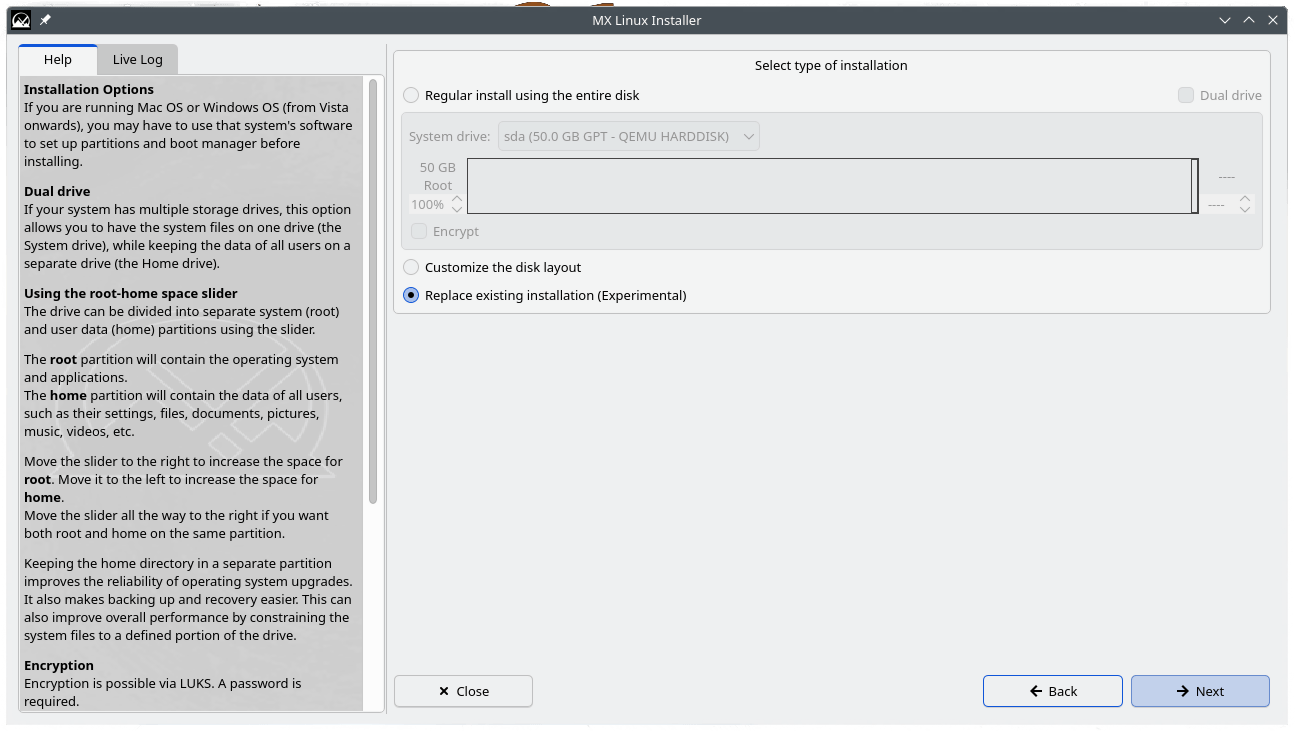Click the titlebar shade chevron icon
Viewport: 1295px width, 731px height.
pyautogui.click(x=1224, y=20)
